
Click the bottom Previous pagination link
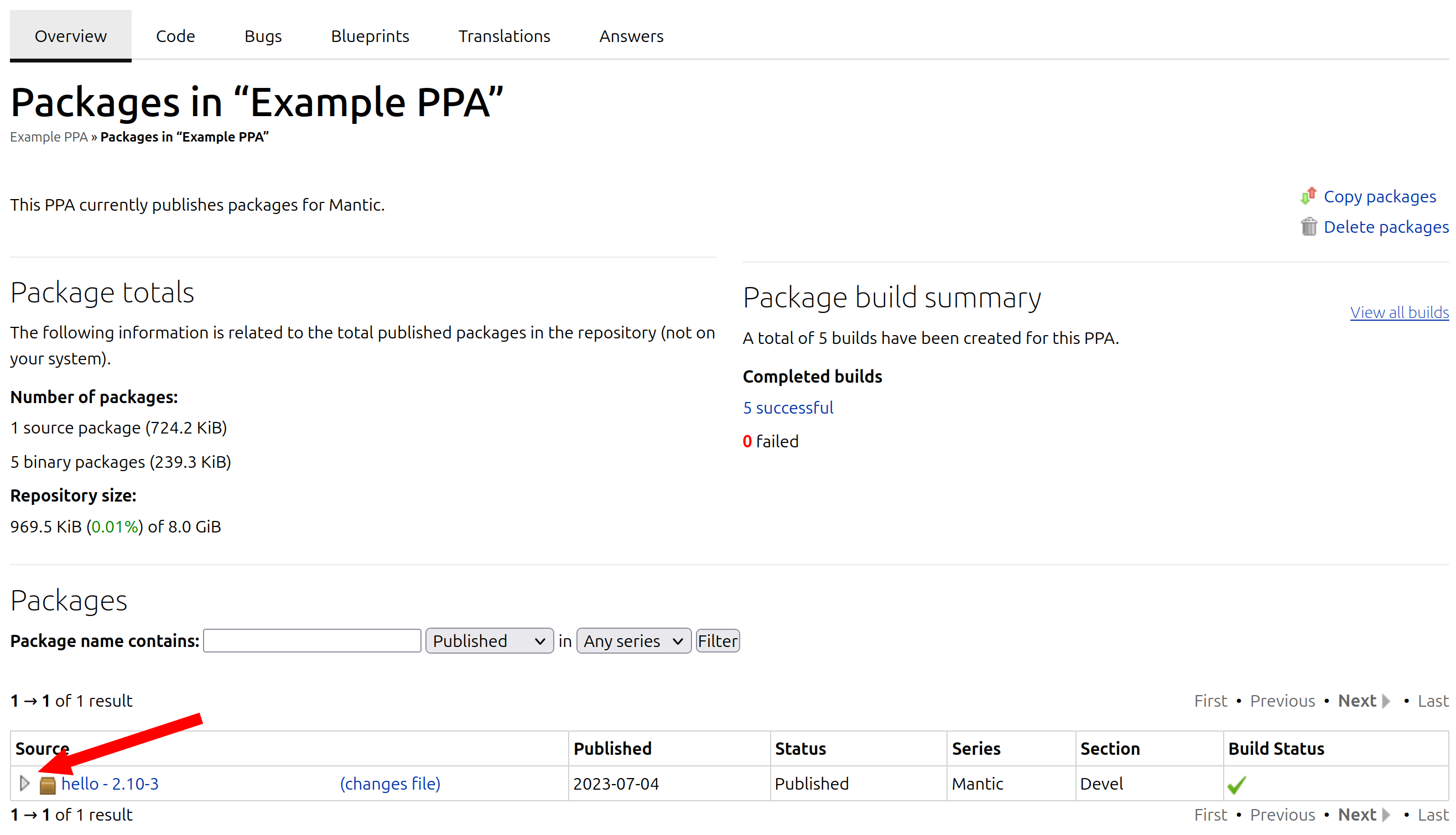[1282, 815]
